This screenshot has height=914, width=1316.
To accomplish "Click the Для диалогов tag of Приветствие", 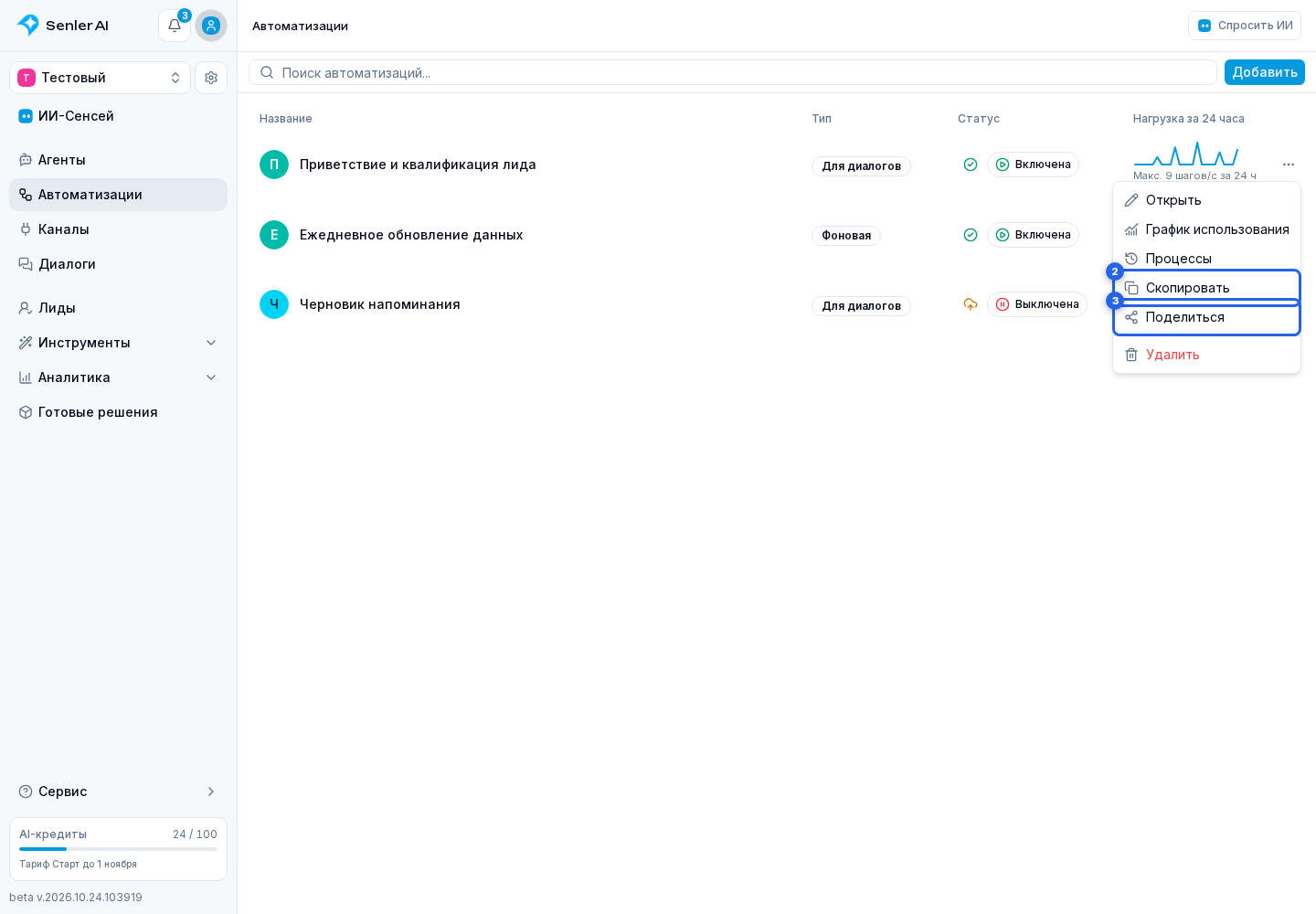I will coord(861,166).
